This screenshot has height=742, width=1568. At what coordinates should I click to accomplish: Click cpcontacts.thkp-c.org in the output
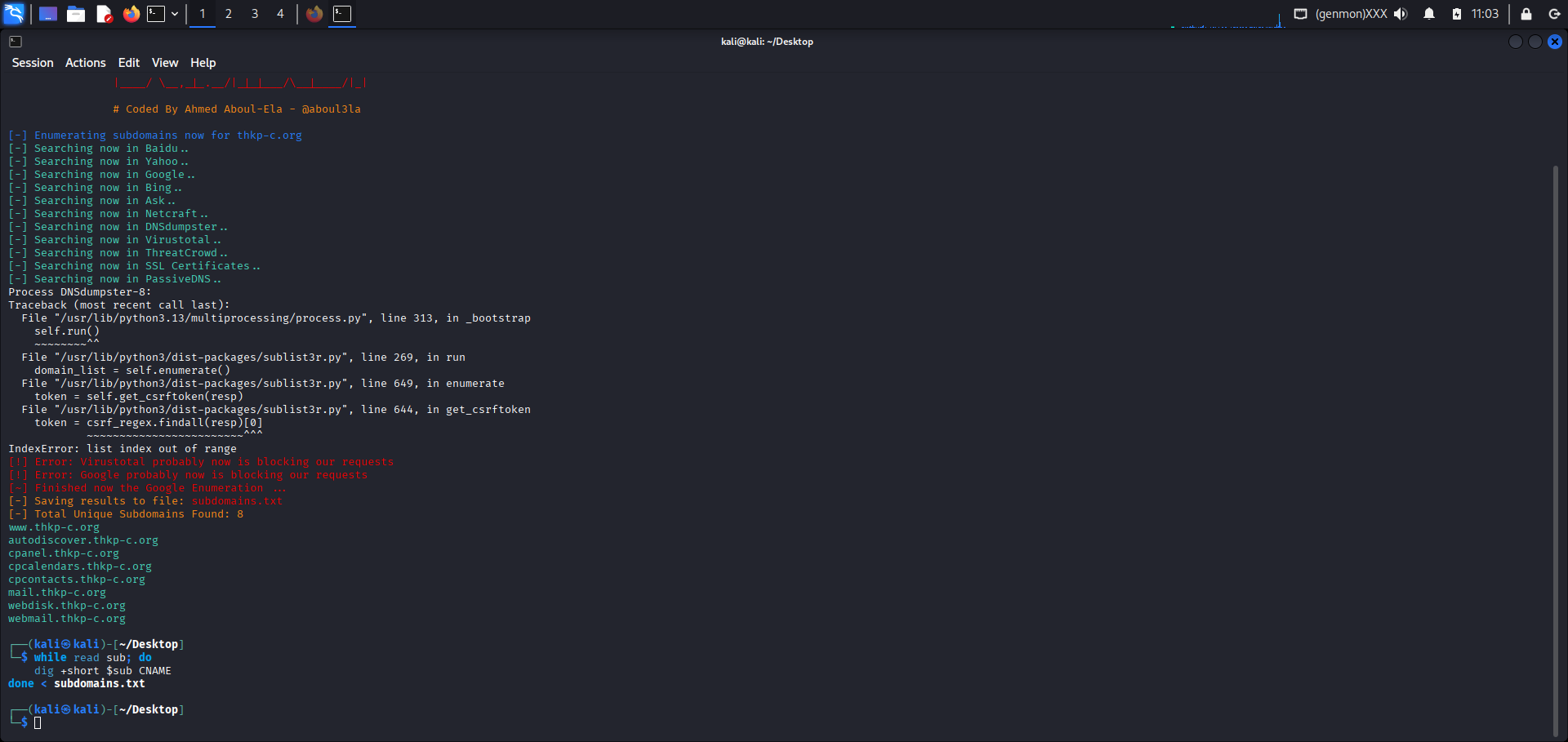tap(77, 580)
